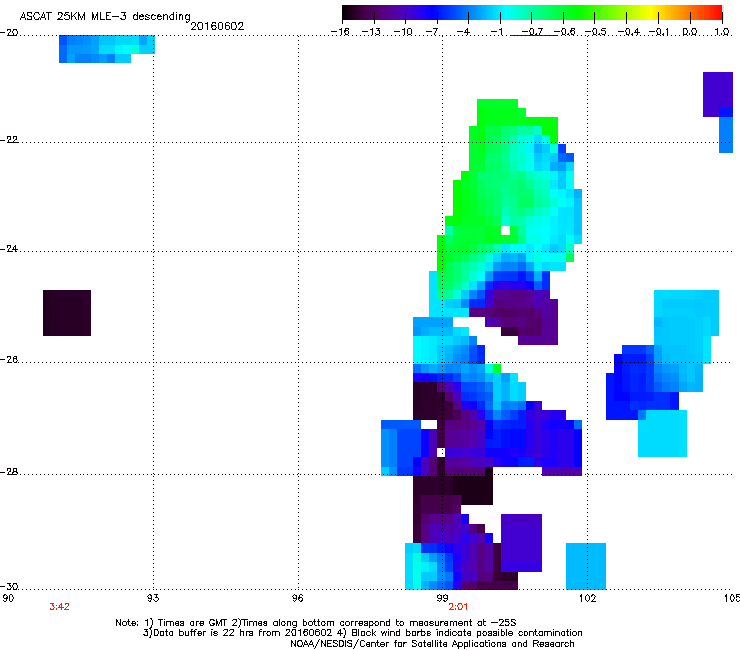
Task: Click the -7 color scale label
Action: [434, 32]
